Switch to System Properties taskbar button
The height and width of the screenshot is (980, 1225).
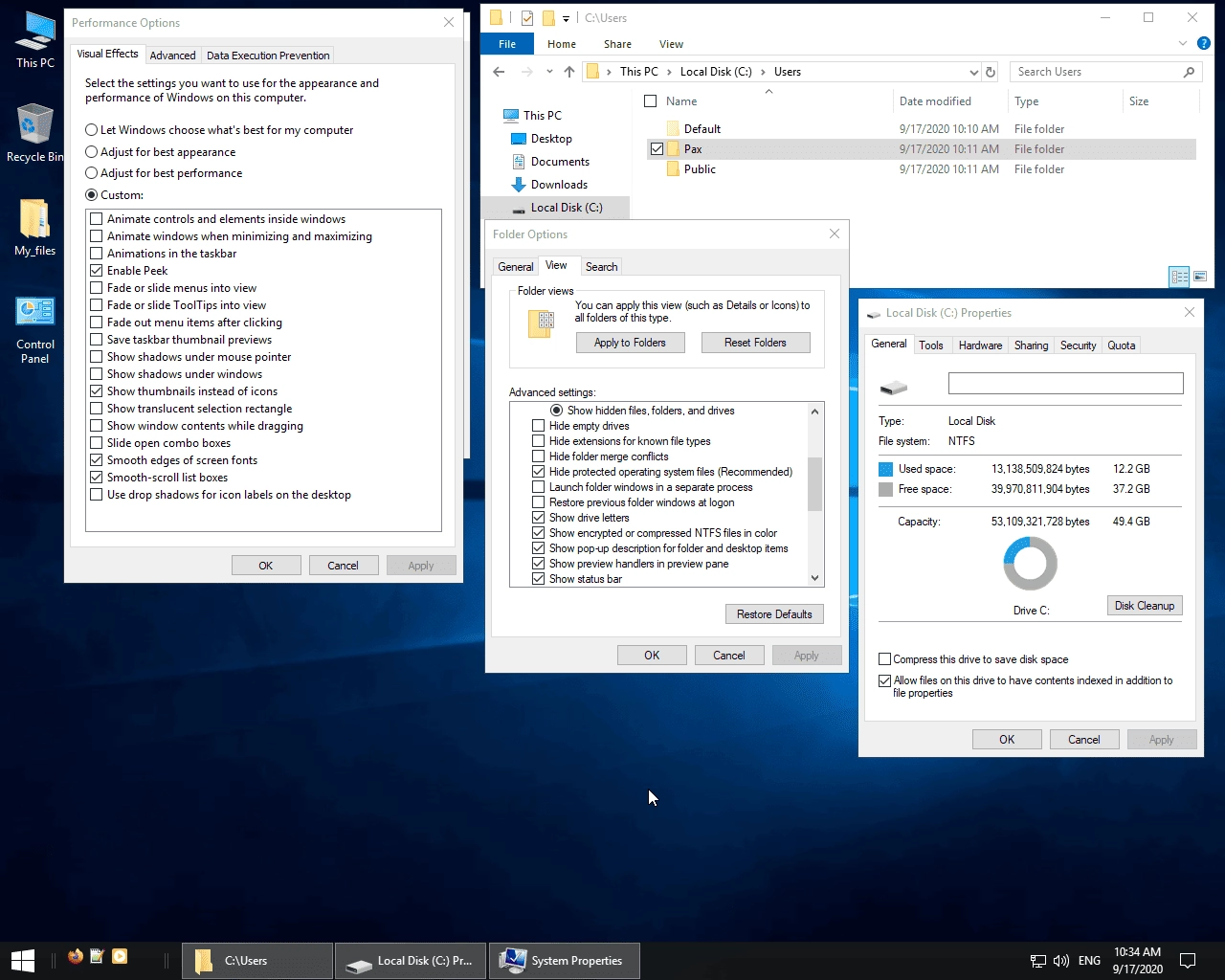(565, 961)
